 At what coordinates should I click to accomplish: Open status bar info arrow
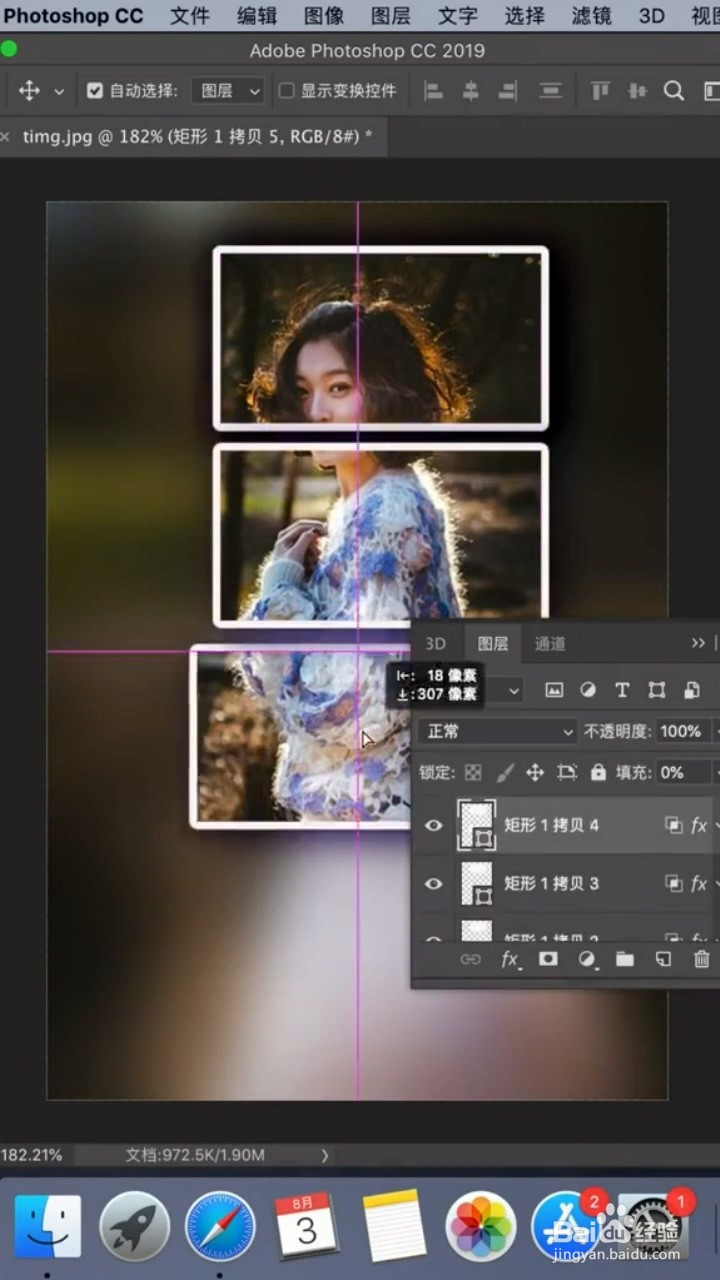point(325,1155)
